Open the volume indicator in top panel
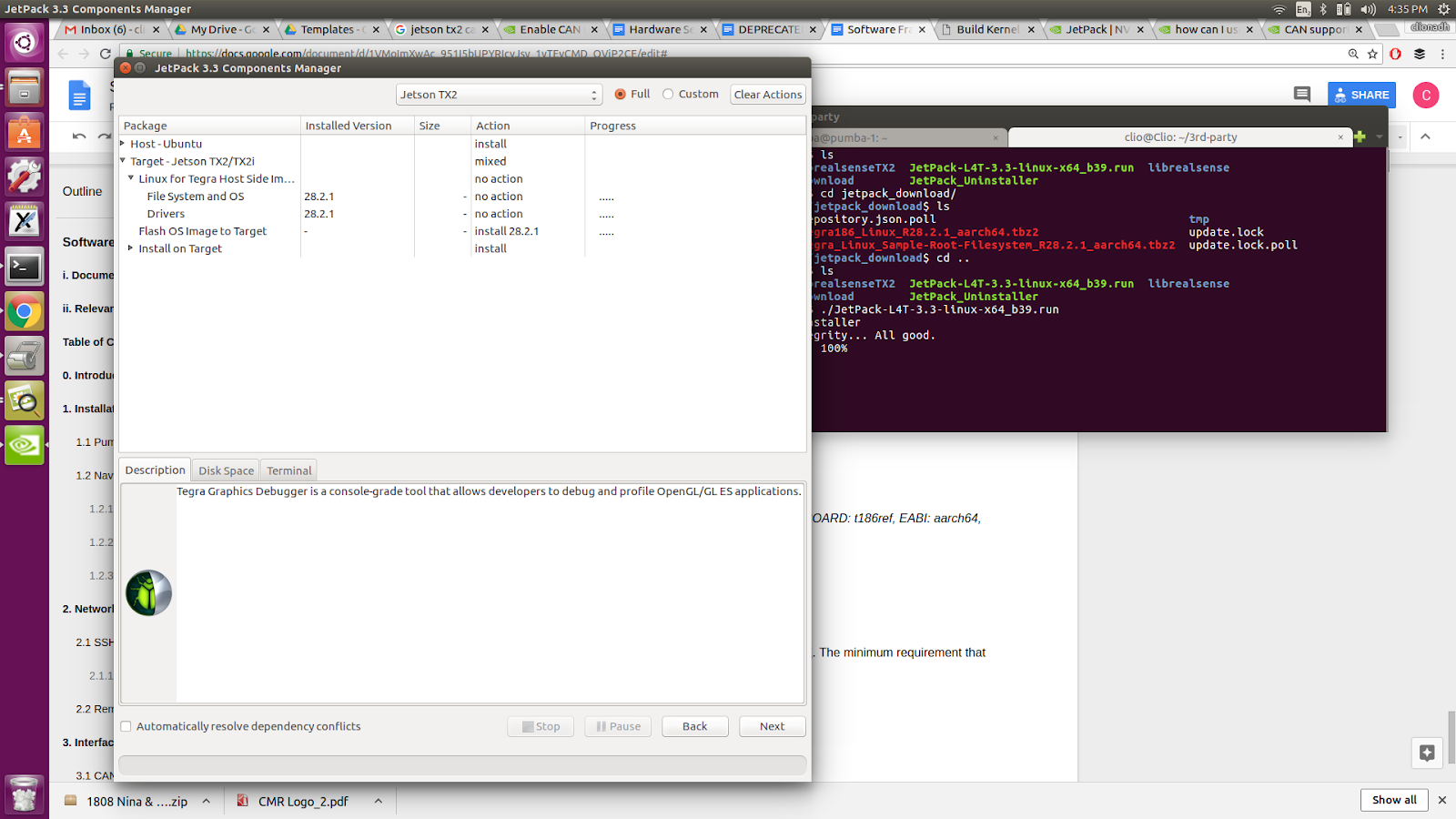The image size is (1456, 819). click(1369, 9)
